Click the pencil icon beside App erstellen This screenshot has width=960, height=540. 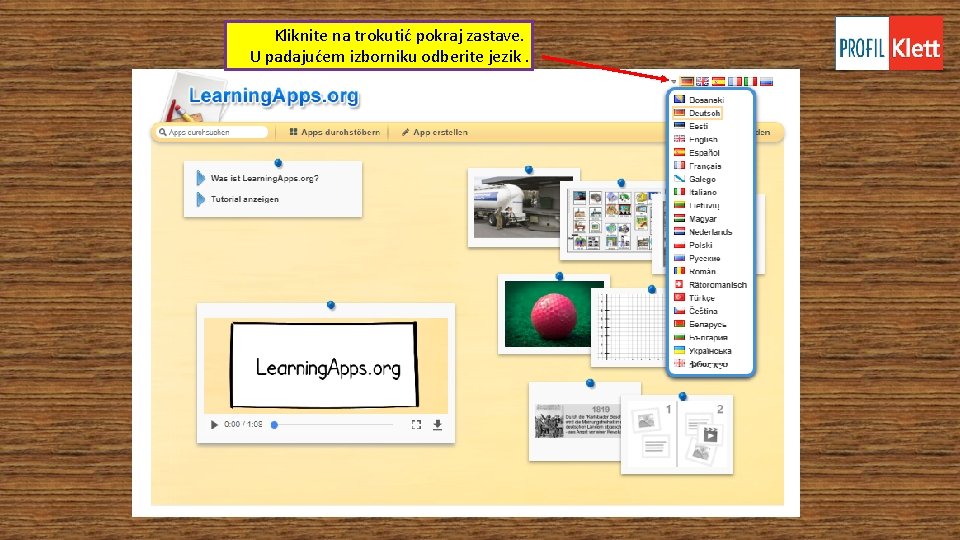point(405,132)
